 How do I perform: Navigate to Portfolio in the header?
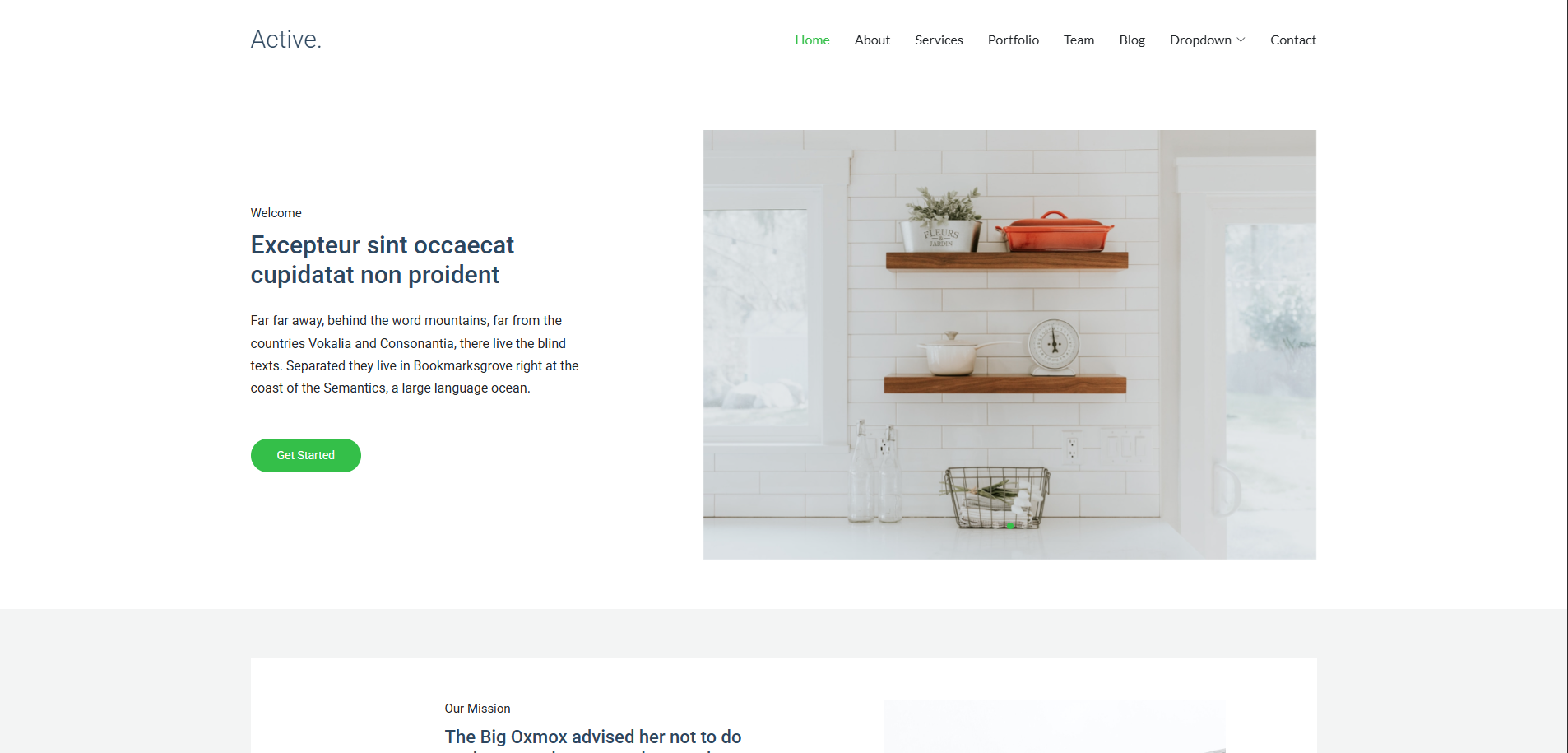[1014, 40]
